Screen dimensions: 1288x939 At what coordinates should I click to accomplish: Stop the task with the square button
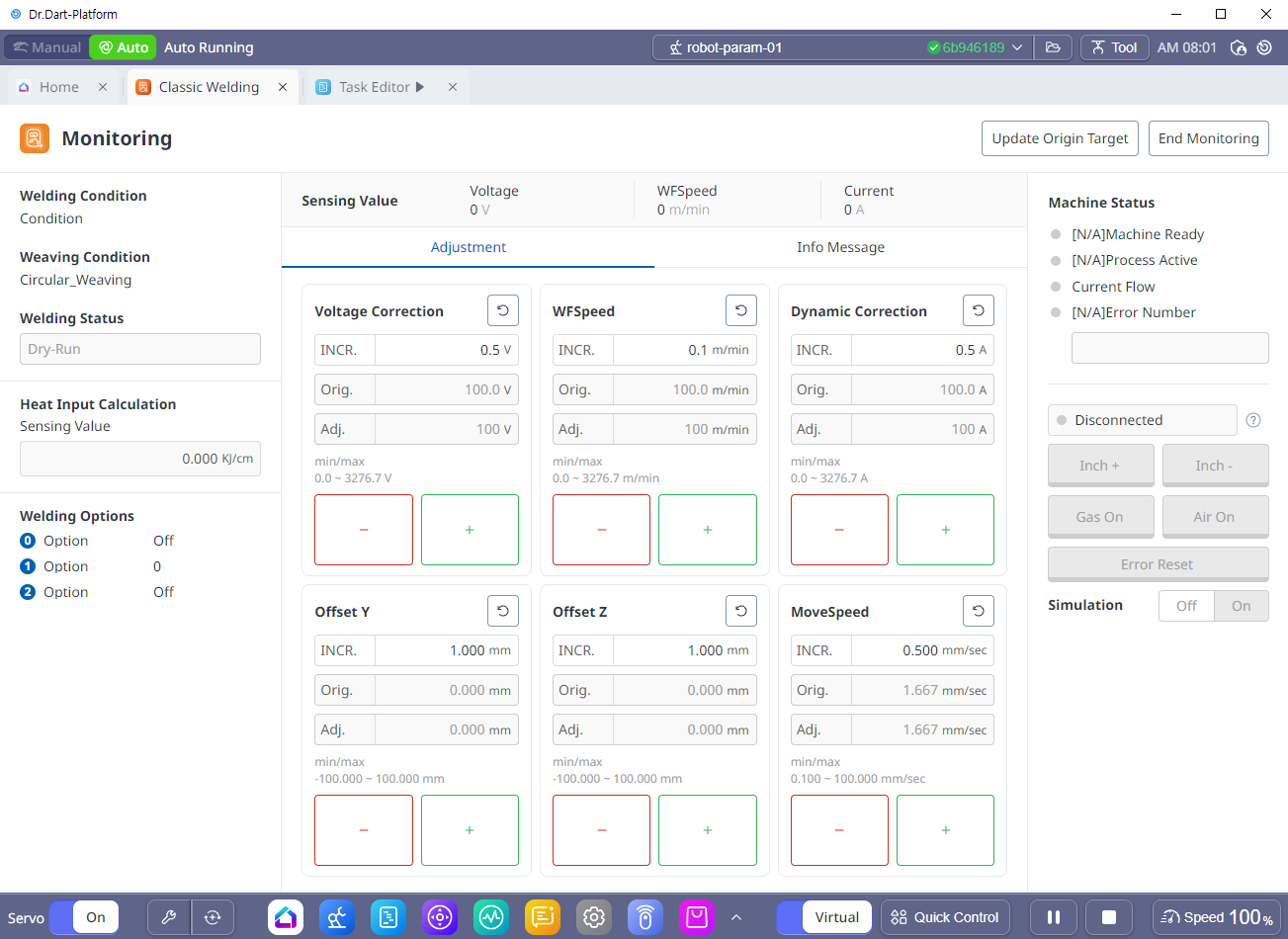[1109, 917]
